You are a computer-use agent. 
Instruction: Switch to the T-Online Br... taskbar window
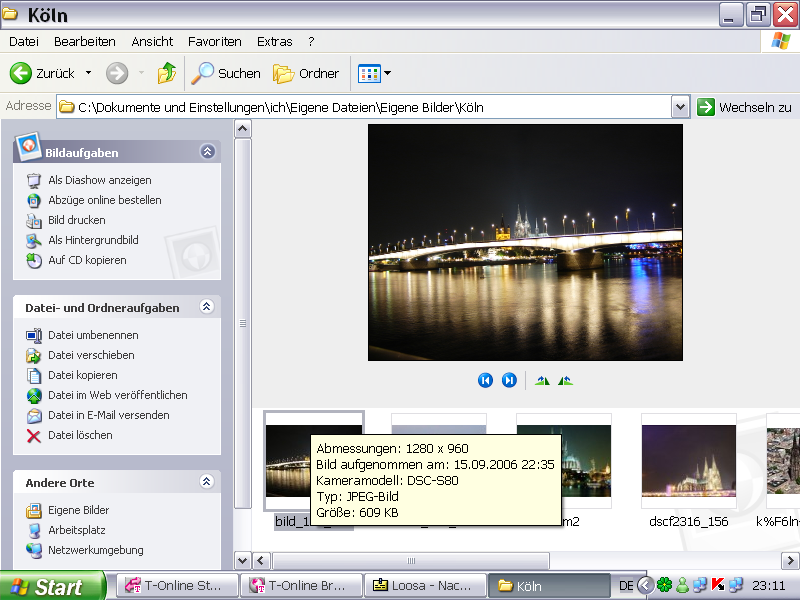pyautogui.click(x=302, y=586)
